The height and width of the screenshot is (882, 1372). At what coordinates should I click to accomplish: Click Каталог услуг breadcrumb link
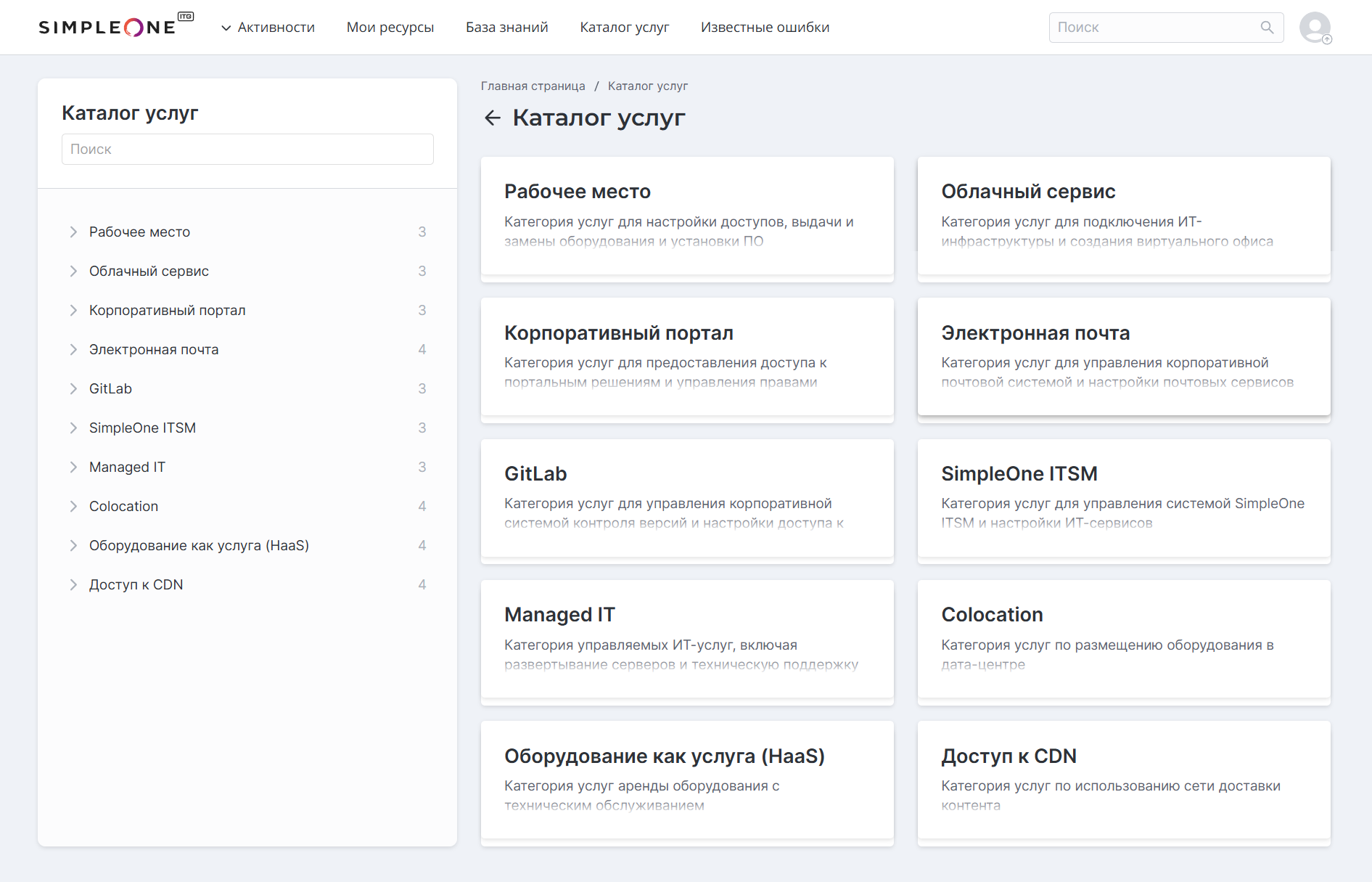pyautogui.click(x=648, y=86)
